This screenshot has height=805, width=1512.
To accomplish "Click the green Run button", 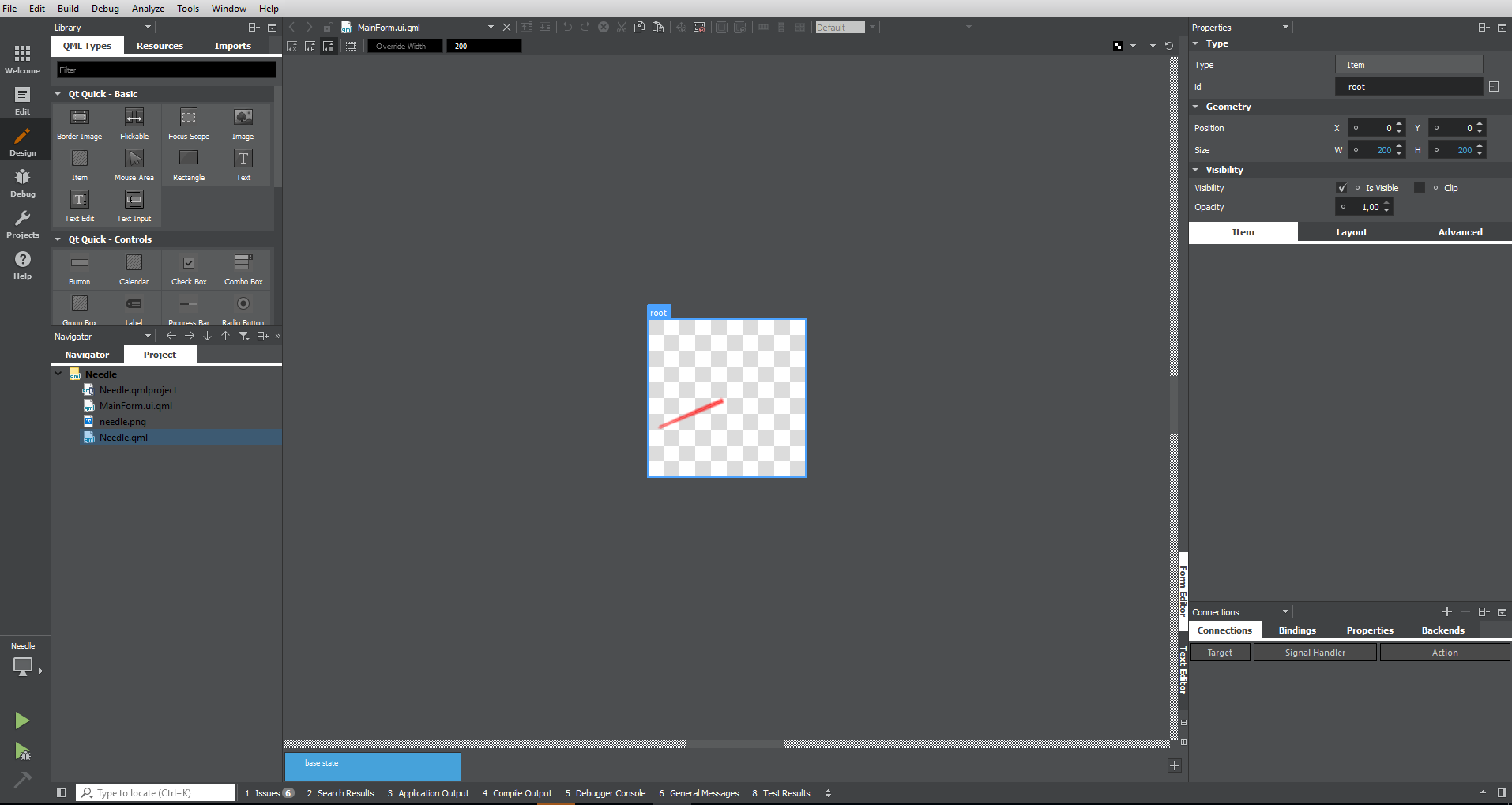I will pos(22,720).
